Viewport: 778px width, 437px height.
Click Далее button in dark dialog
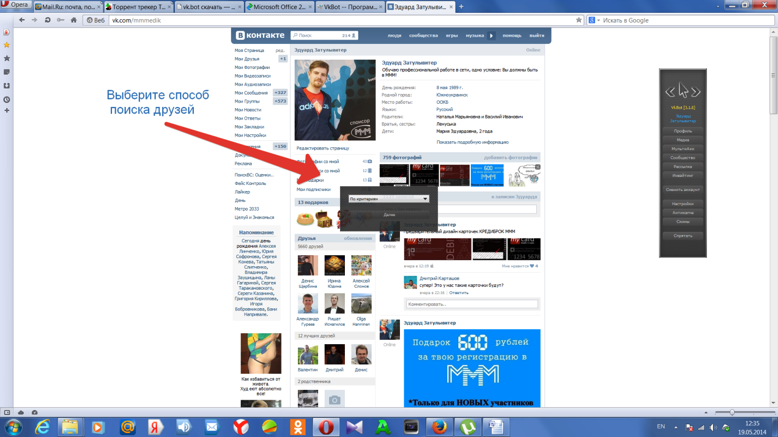pos(389,215)
